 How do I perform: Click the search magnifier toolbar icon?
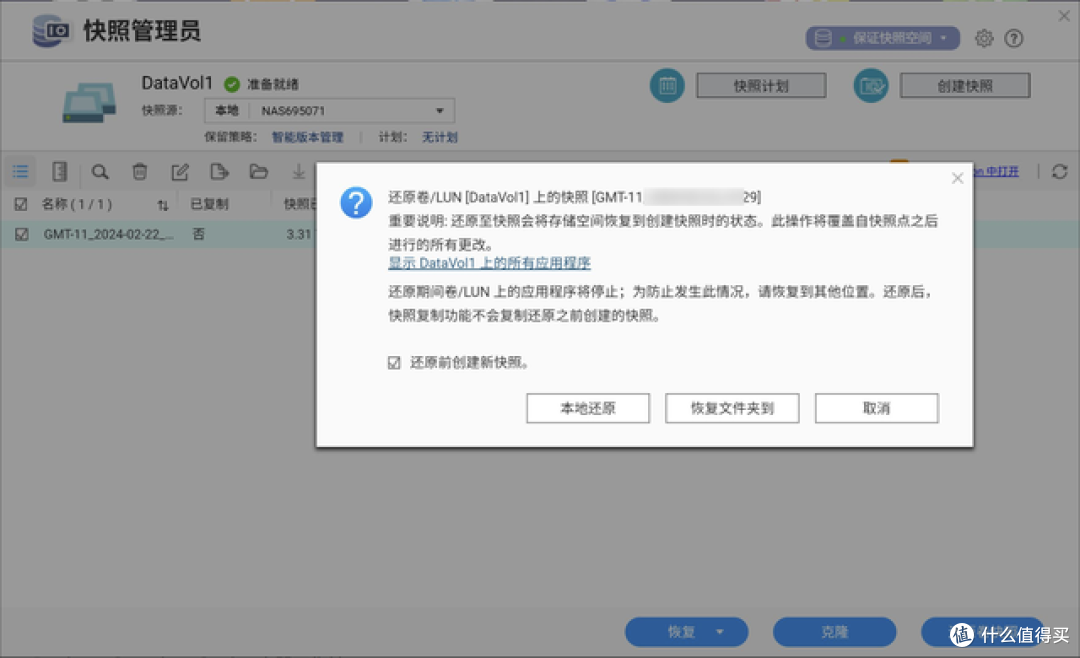[x=100, y=172]
